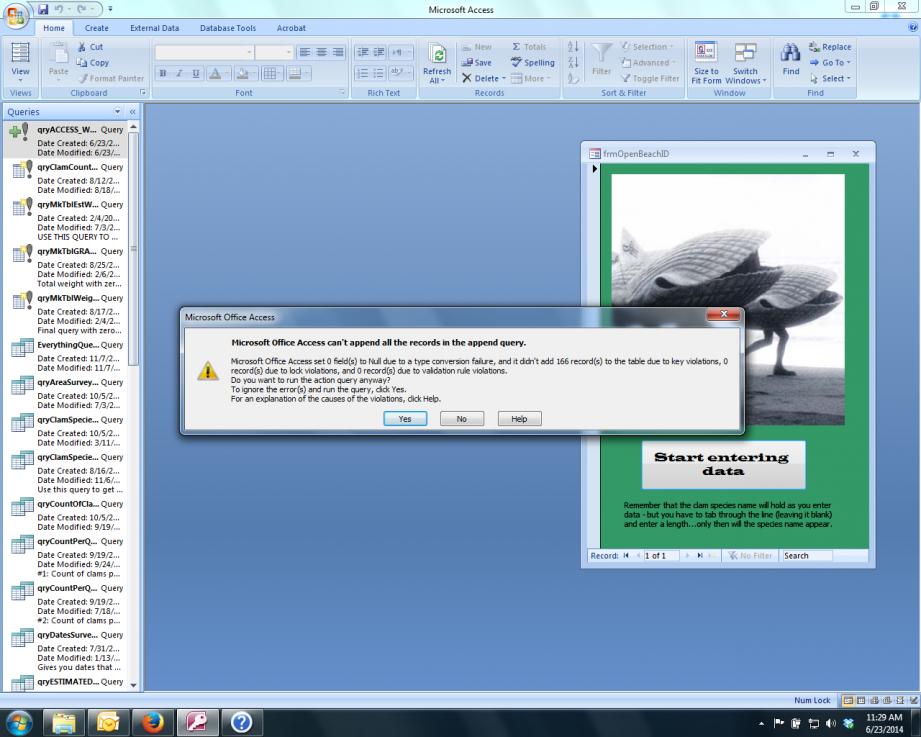Open the Home ribbon tab
The image size is (921, 737).
click(53, 28)
